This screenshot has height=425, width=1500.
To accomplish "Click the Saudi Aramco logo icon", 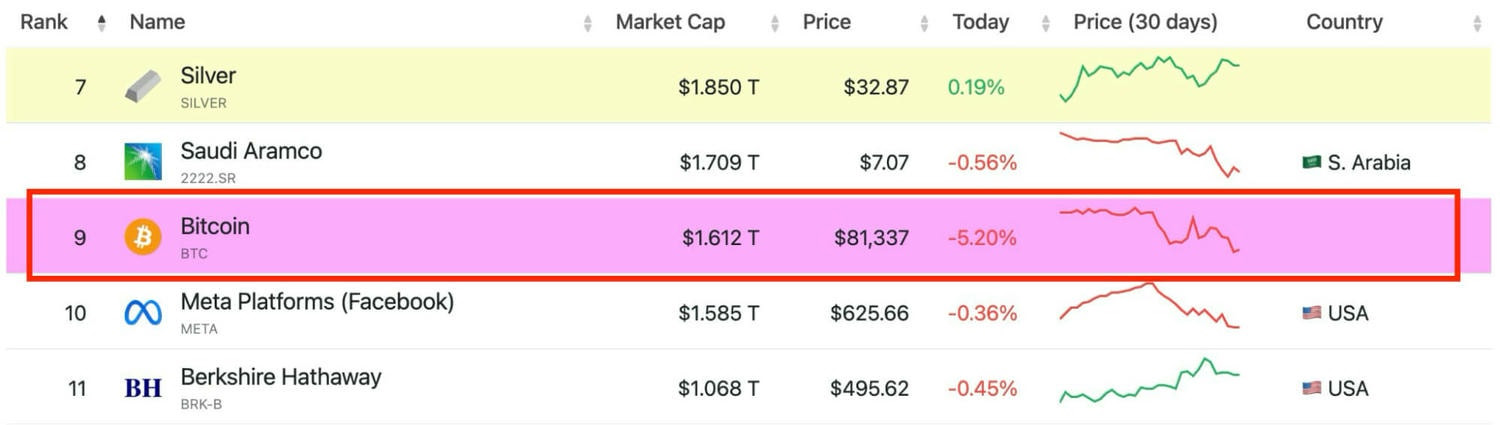I will pyautogui.click(x=143, y=162).
